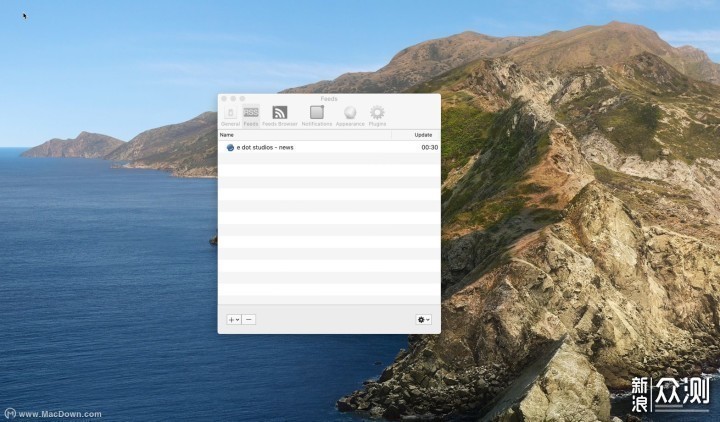The width and height of the screenshot is (720, 422).
Task: Sort feeds by the Name column
Action: click(304, 135)
